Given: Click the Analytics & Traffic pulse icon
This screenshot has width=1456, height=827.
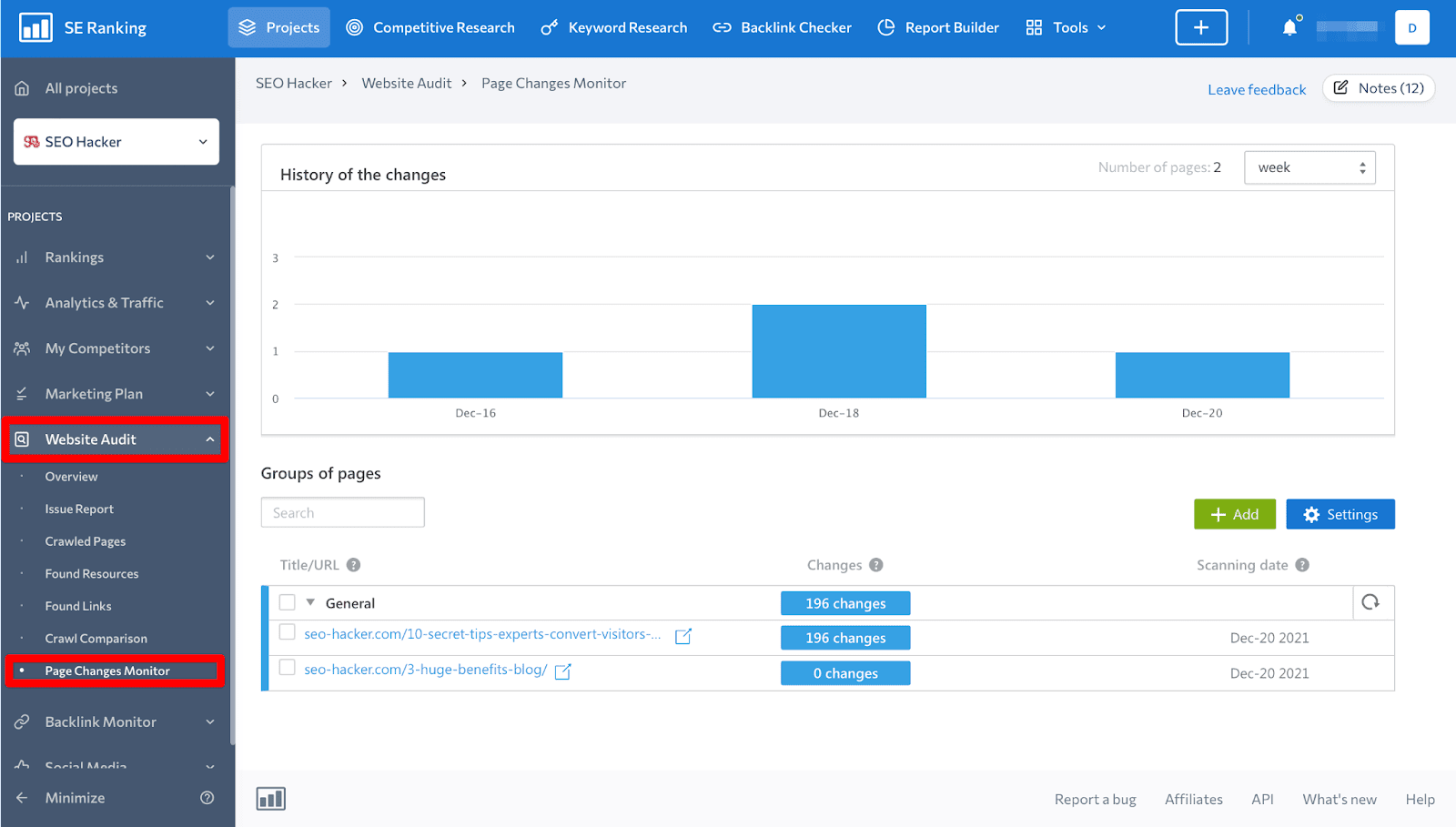Looking at the screenshot, I should 22,303.
